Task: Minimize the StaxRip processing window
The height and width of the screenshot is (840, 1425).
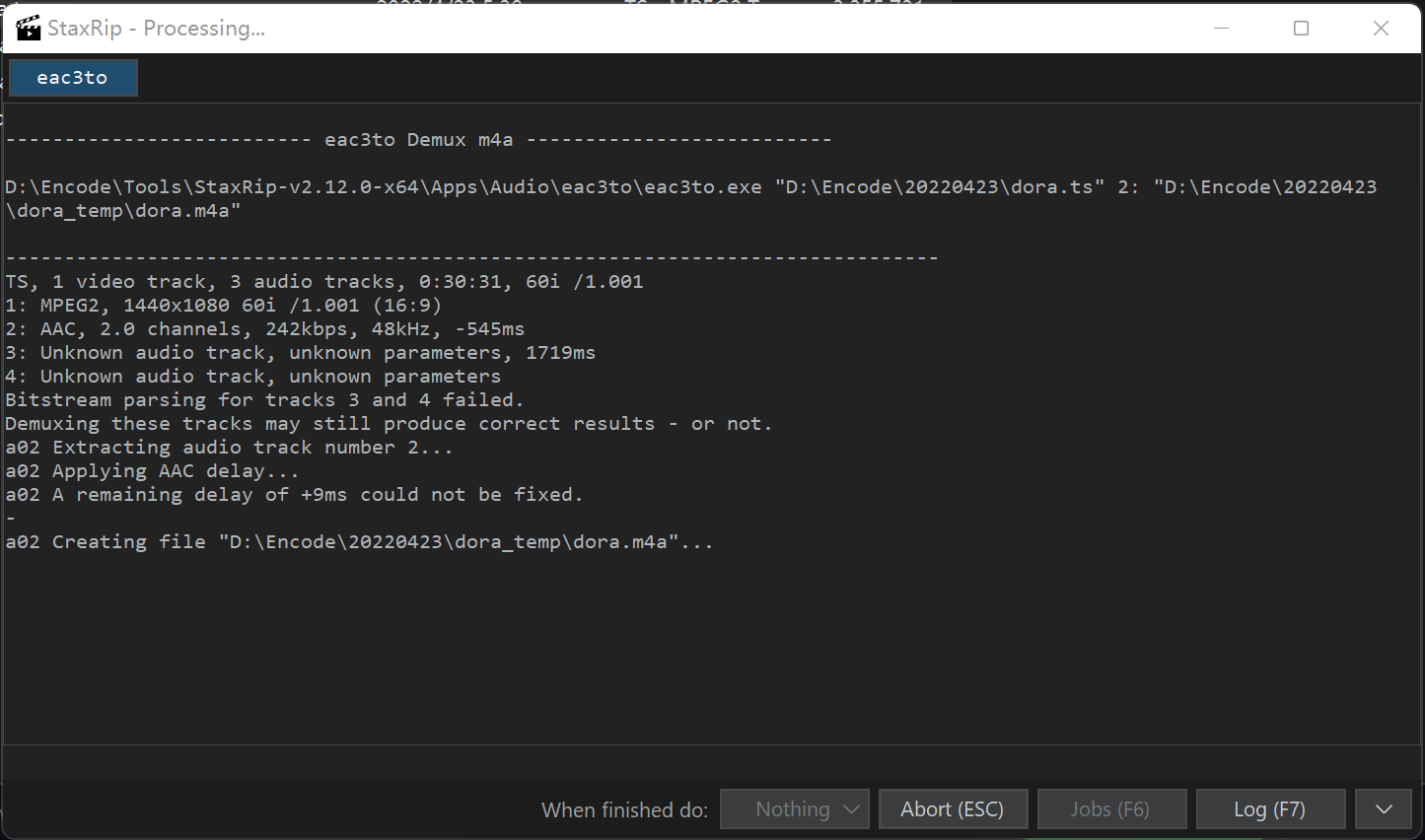Action: click(1221, 29)
